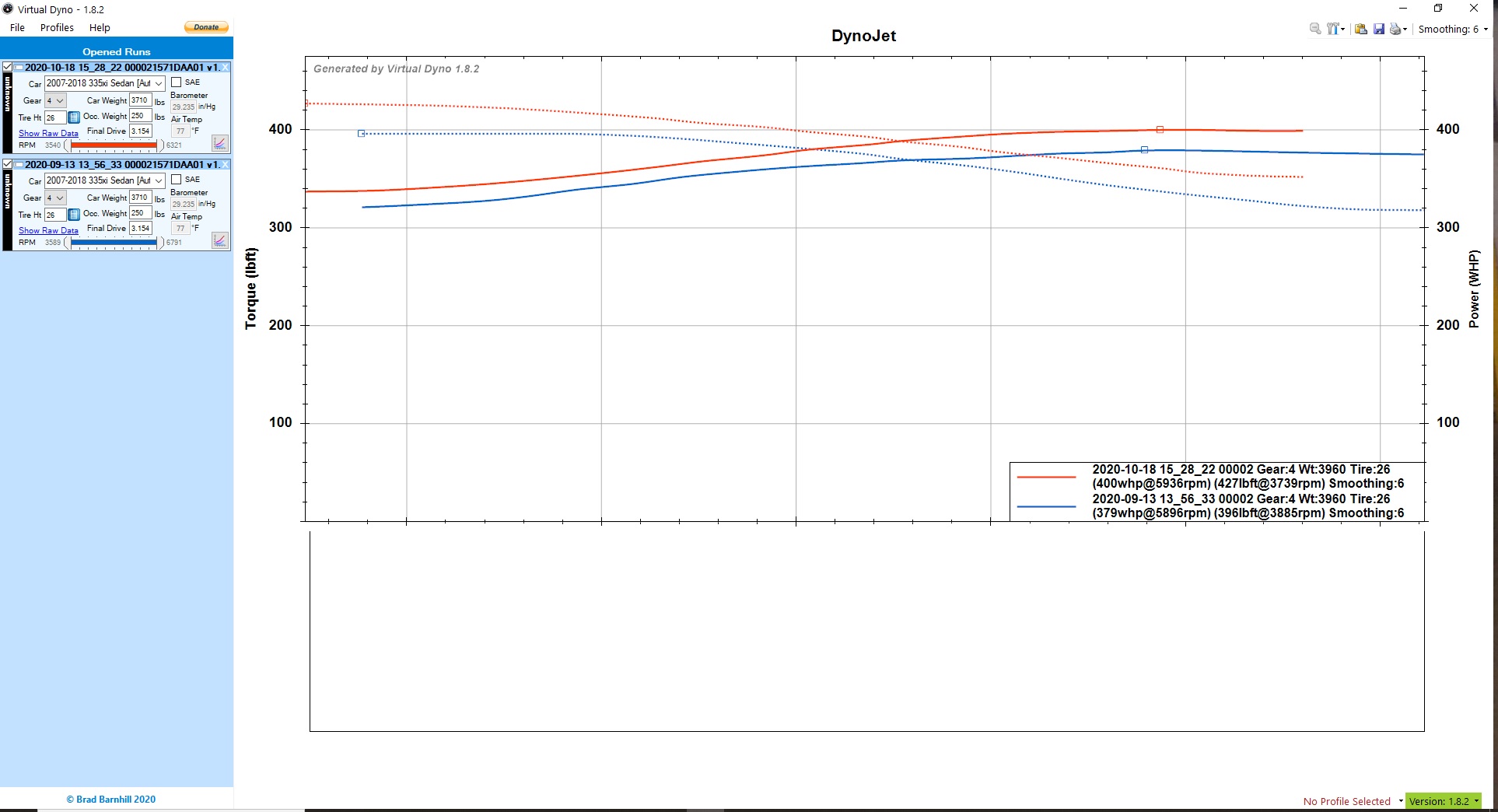Screen dimensions: 1498x812
Task: Click Show Raw Data for 2020-09-13 run
Action: click(48, 231)
